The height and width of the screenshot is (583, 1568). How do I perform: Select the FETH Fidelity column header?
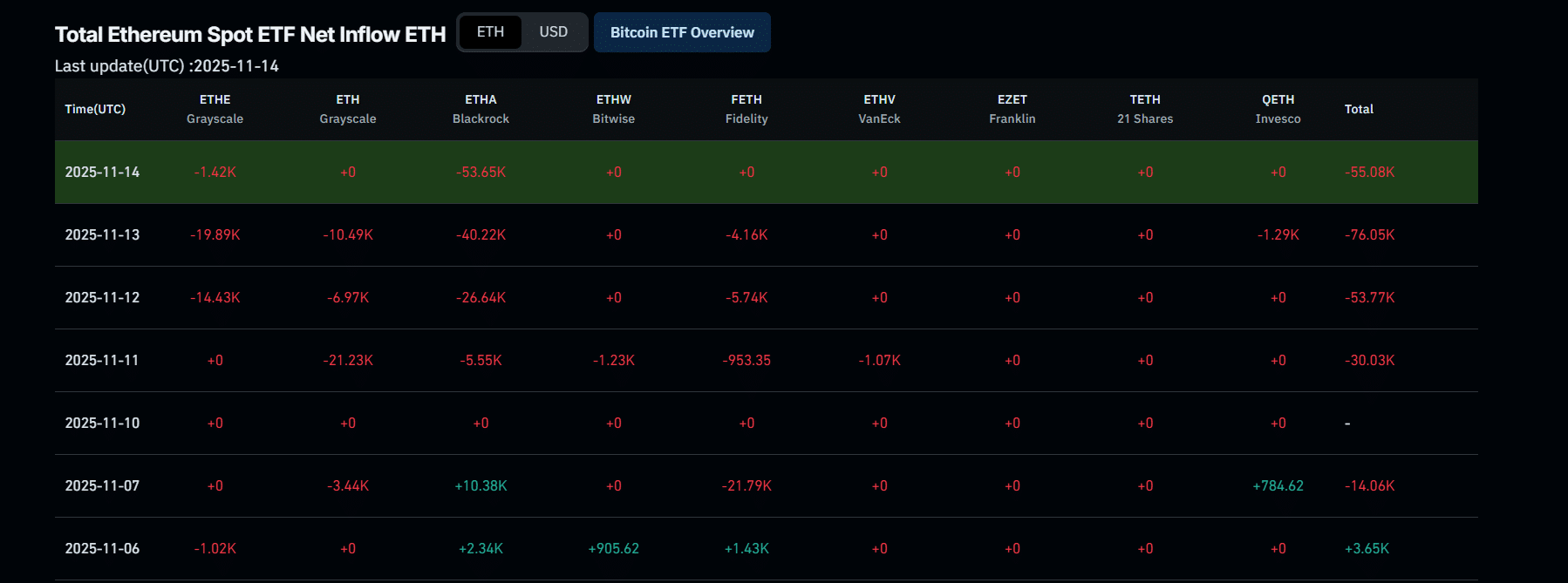tap(747, 109)
